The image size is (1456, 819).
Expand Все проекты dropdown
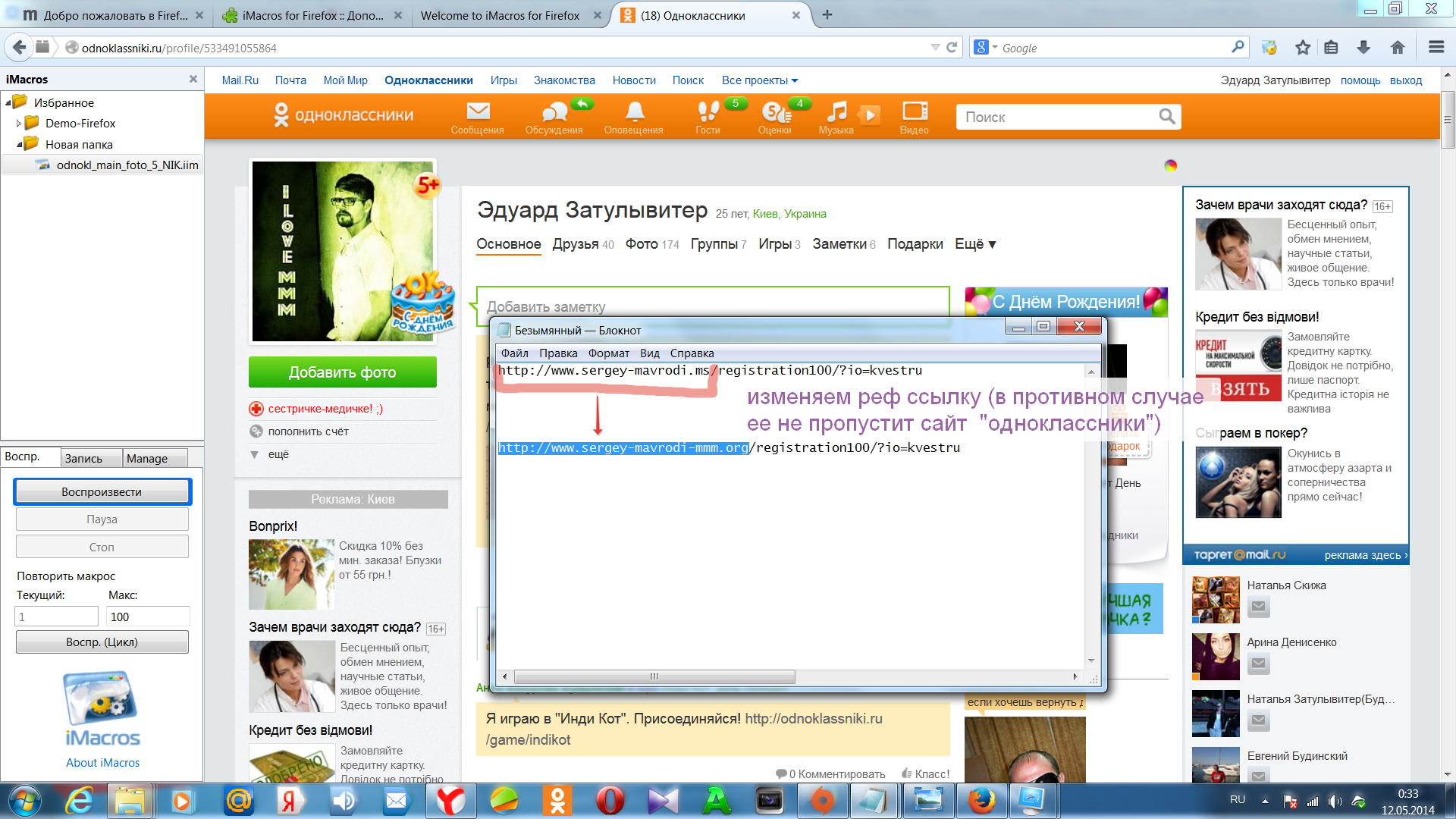[760, 80]
